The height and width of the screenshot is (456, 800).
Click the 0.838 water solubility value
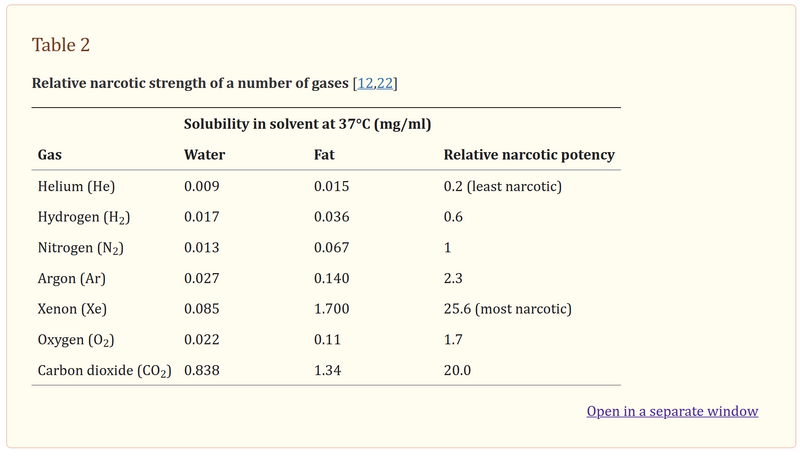202,371
